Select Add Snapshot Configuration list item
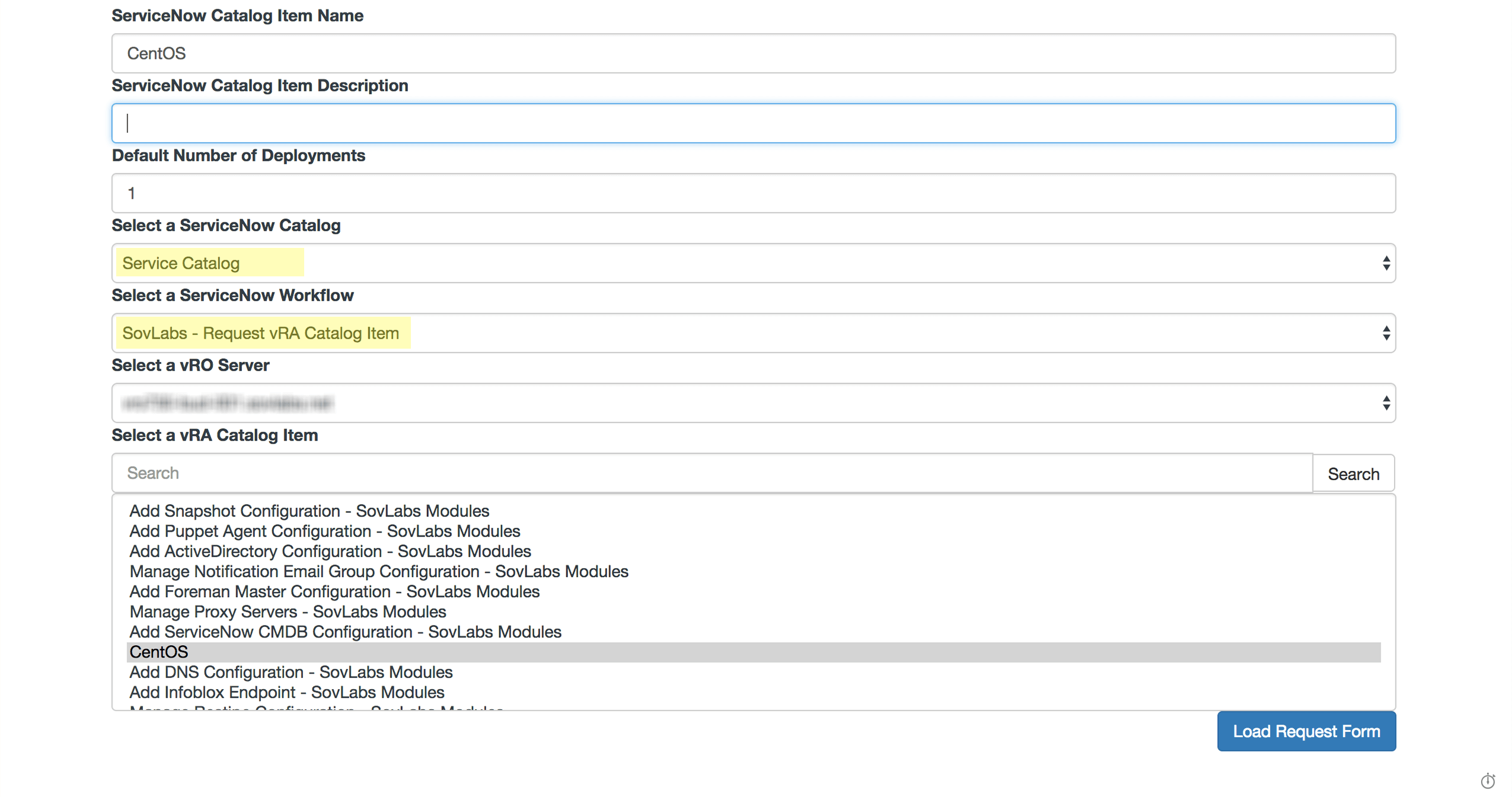Screen dimensions: 1512x797 tap(309, 511)
